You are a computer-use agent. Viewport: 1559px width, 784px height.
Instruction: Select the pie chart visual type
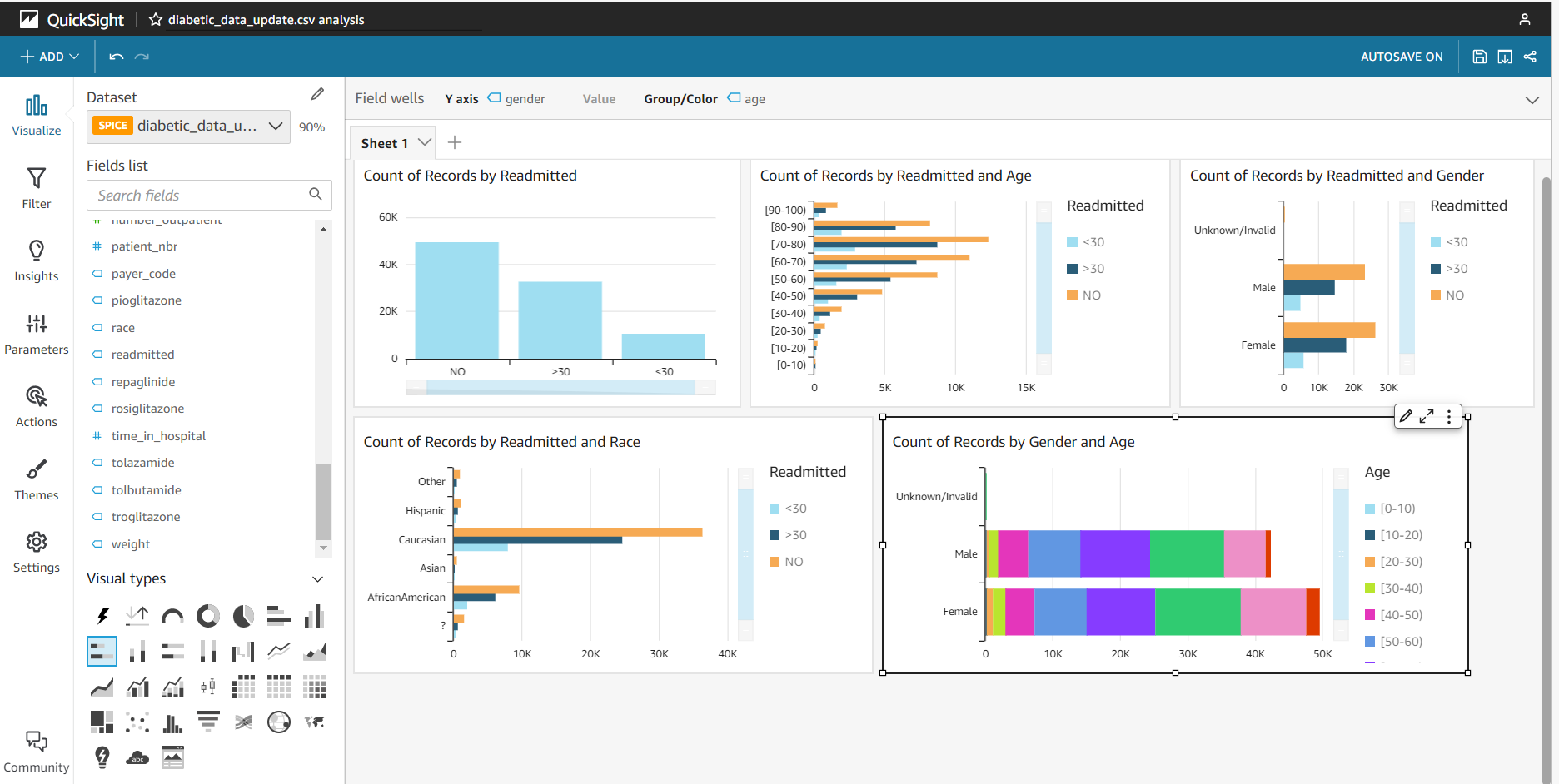tap(243, 616)
